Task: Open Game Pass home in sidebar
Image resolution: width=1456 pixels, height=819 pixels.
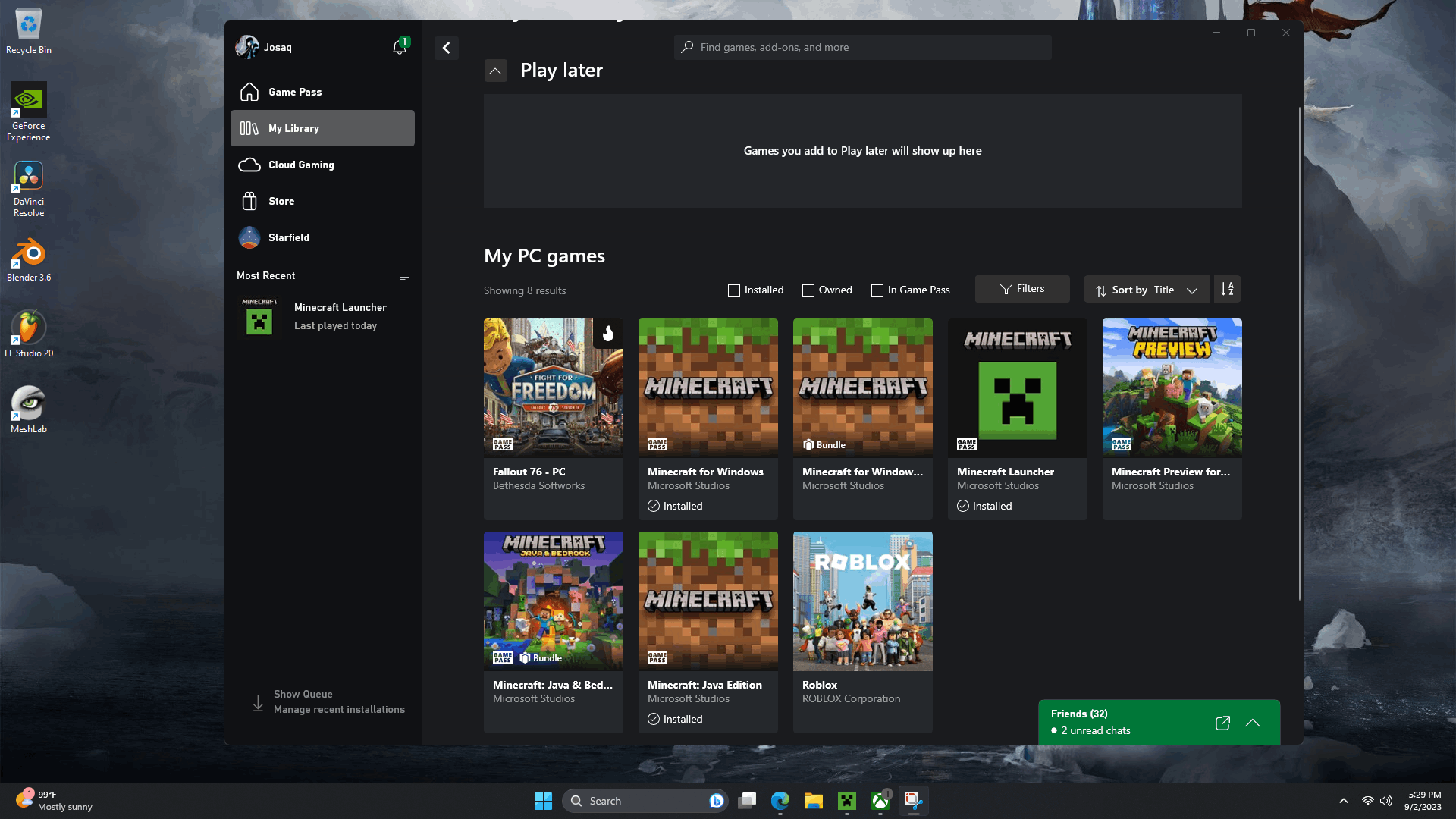Action: point(322,92)
